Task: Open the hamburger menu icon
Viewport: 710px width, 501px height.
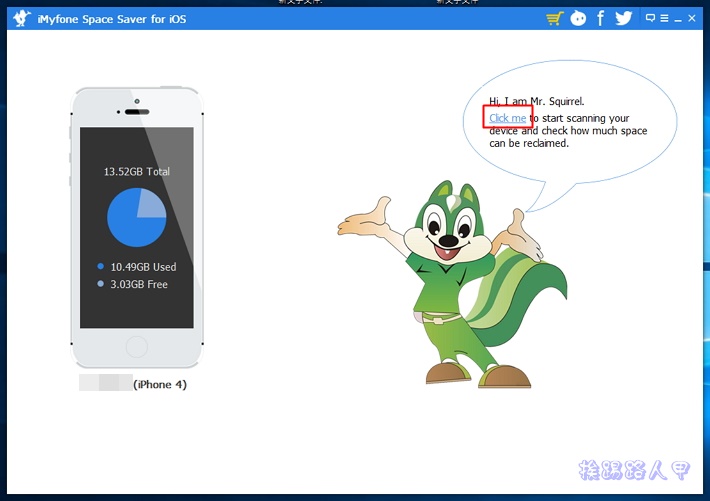Action: [x=664, y=18]
